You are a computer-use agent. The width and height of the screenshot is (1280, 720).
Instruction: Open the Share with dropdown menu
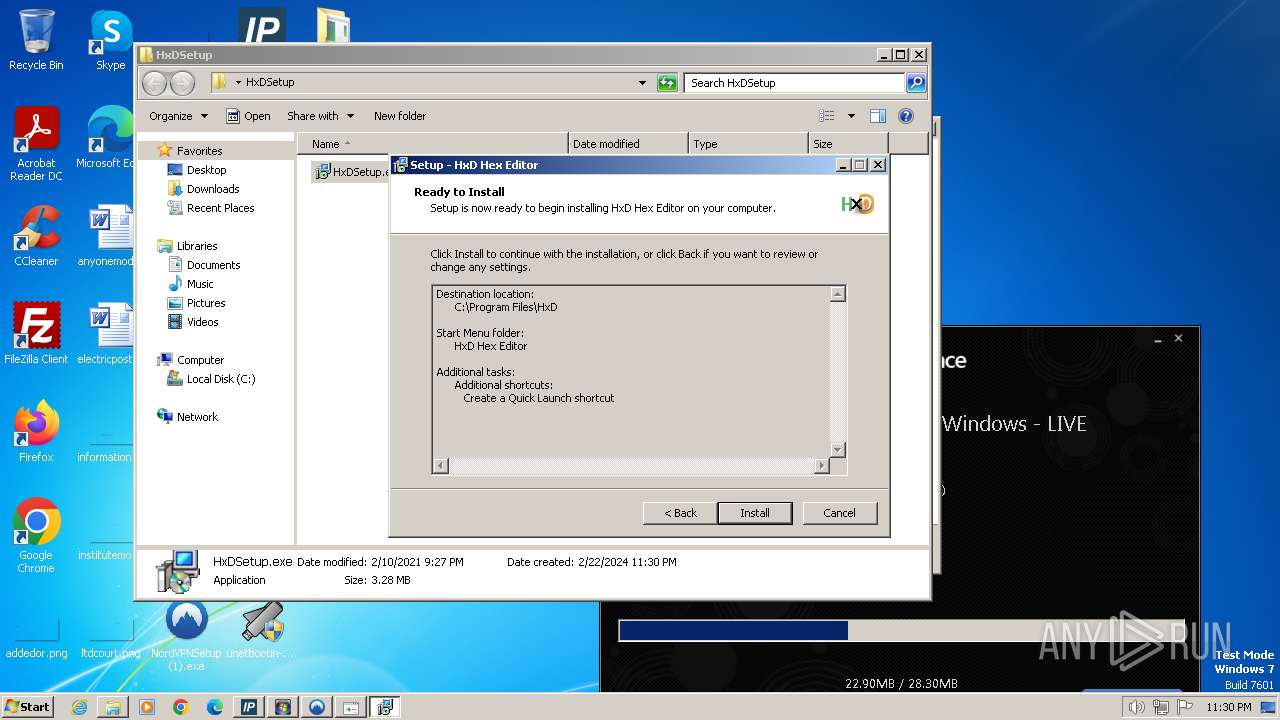320,116
